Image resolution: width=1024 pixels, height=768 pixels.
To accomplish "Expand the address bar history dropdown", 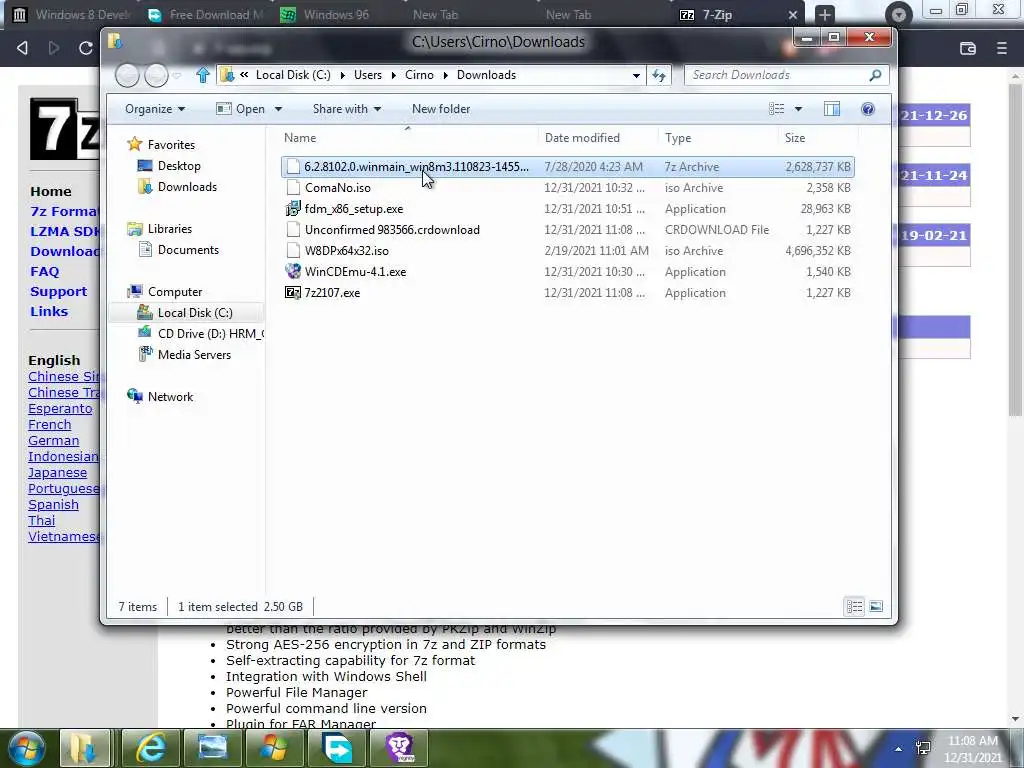I will point(636,76).
